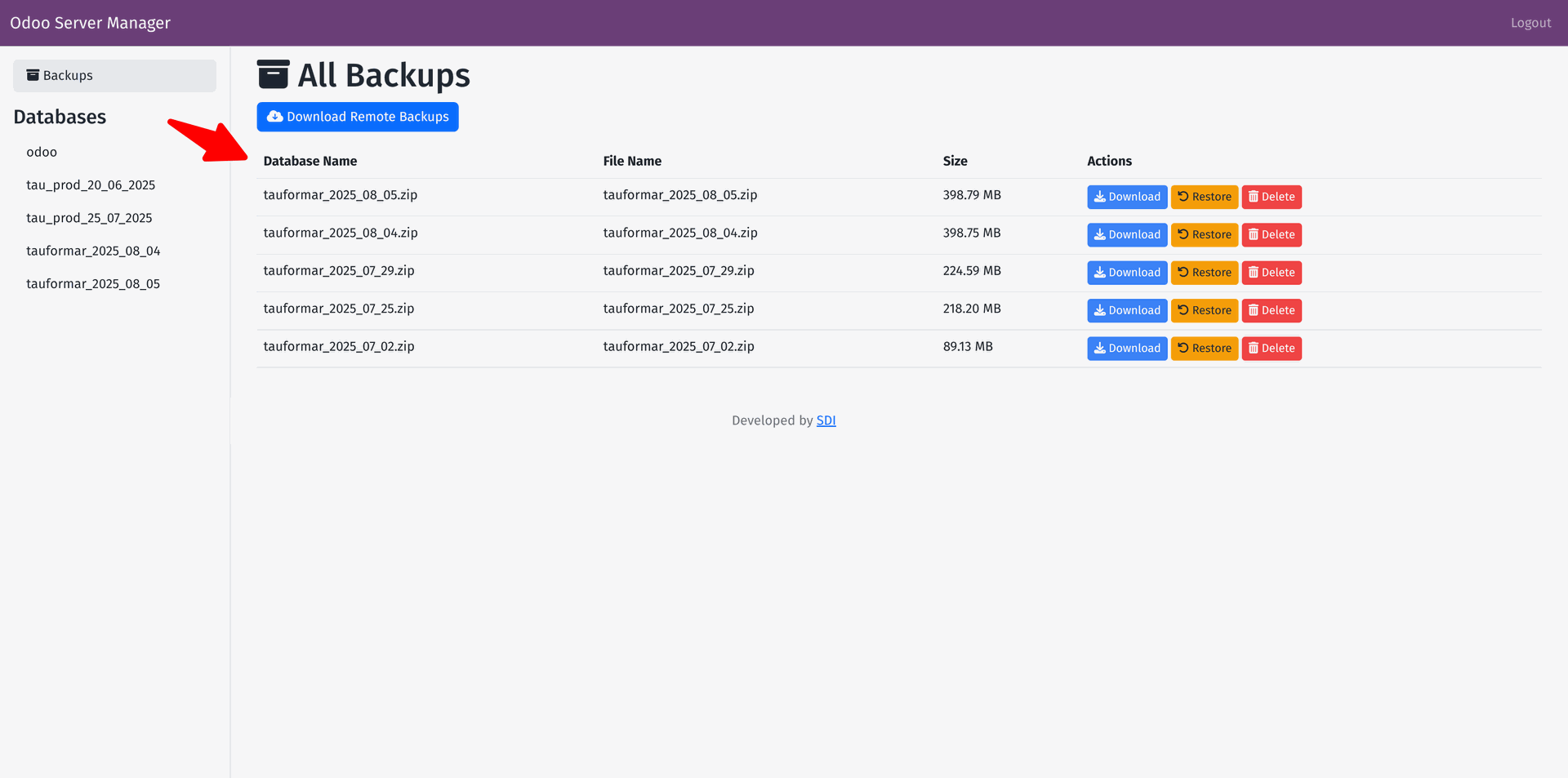
Task: Select the odoo database in sidebar
Action: [x=42, y=152]
